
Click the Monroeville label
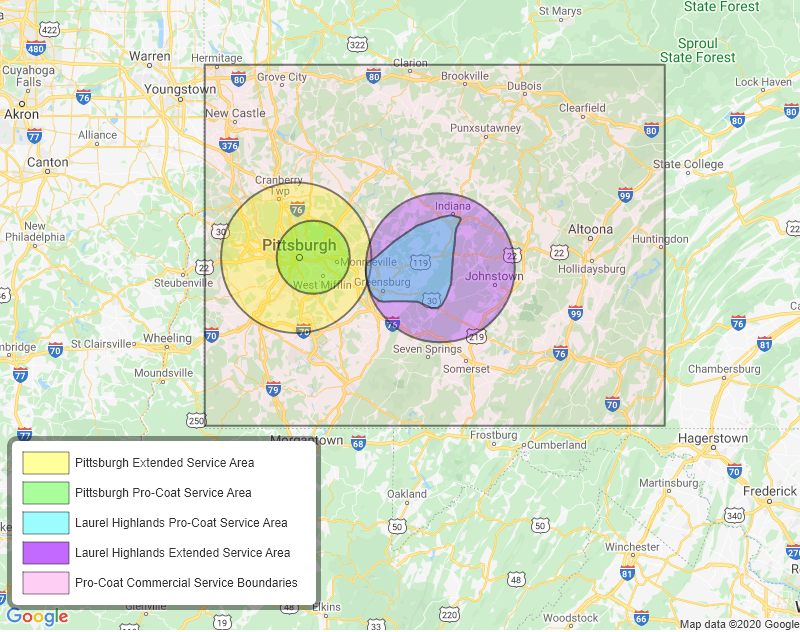(368, 262)
